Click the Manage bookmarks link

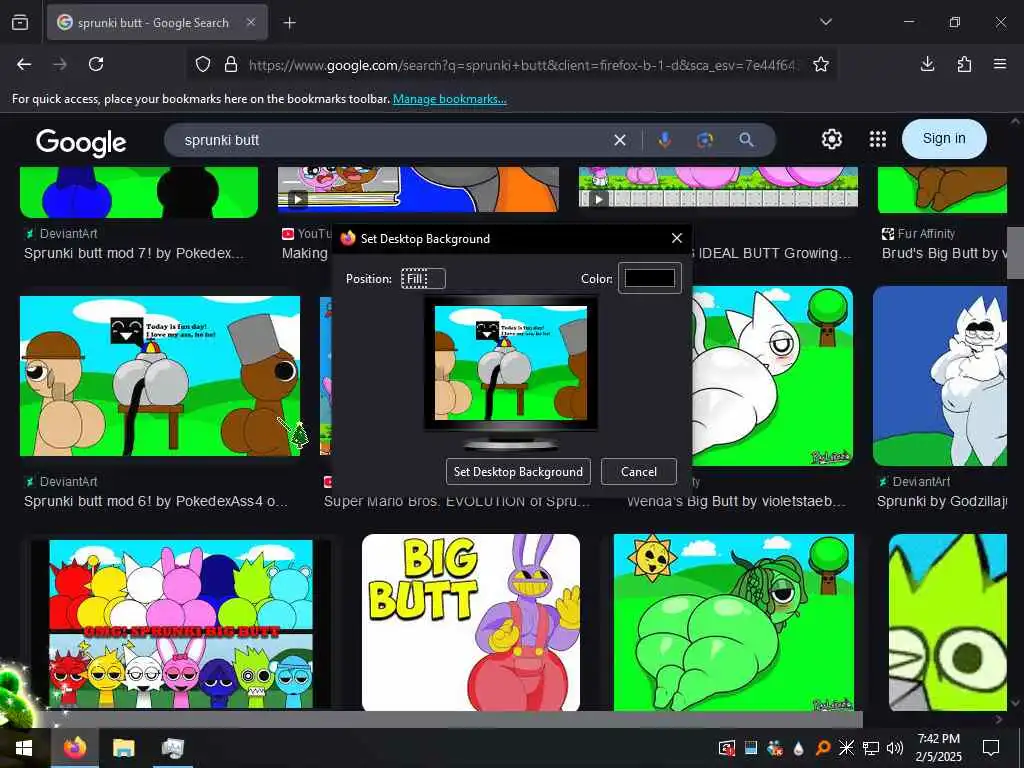point(449,99)
